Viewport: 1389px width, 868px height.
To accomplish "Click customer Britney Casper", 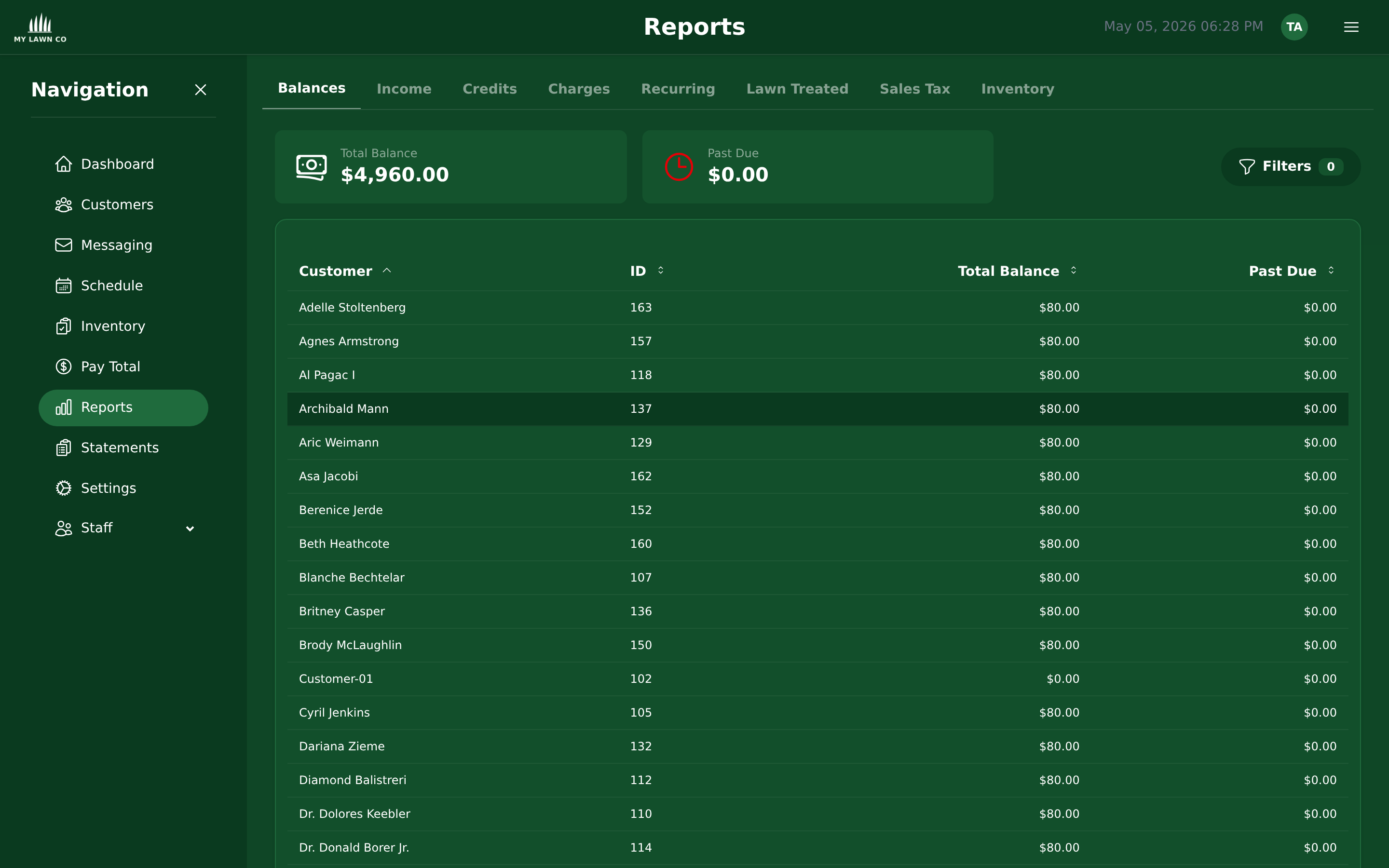I will 342,611.
